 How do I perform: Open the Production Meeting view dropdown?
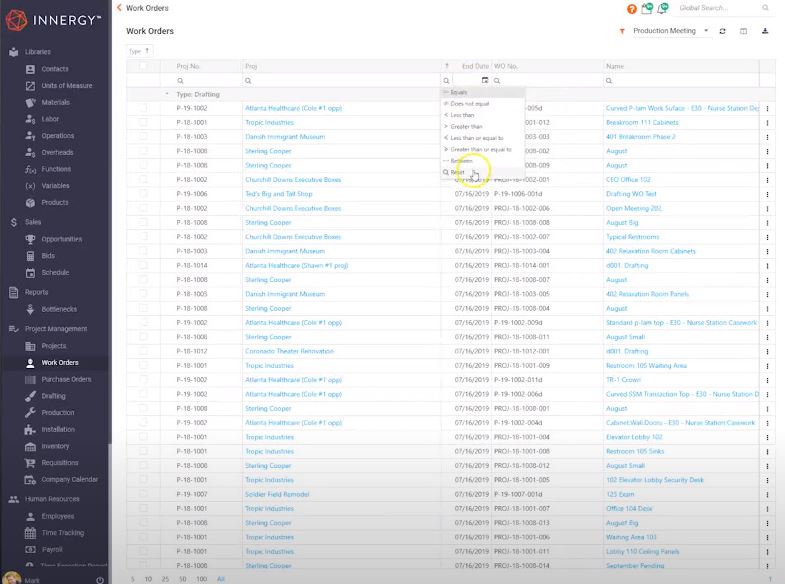click(x=670, y=31)
